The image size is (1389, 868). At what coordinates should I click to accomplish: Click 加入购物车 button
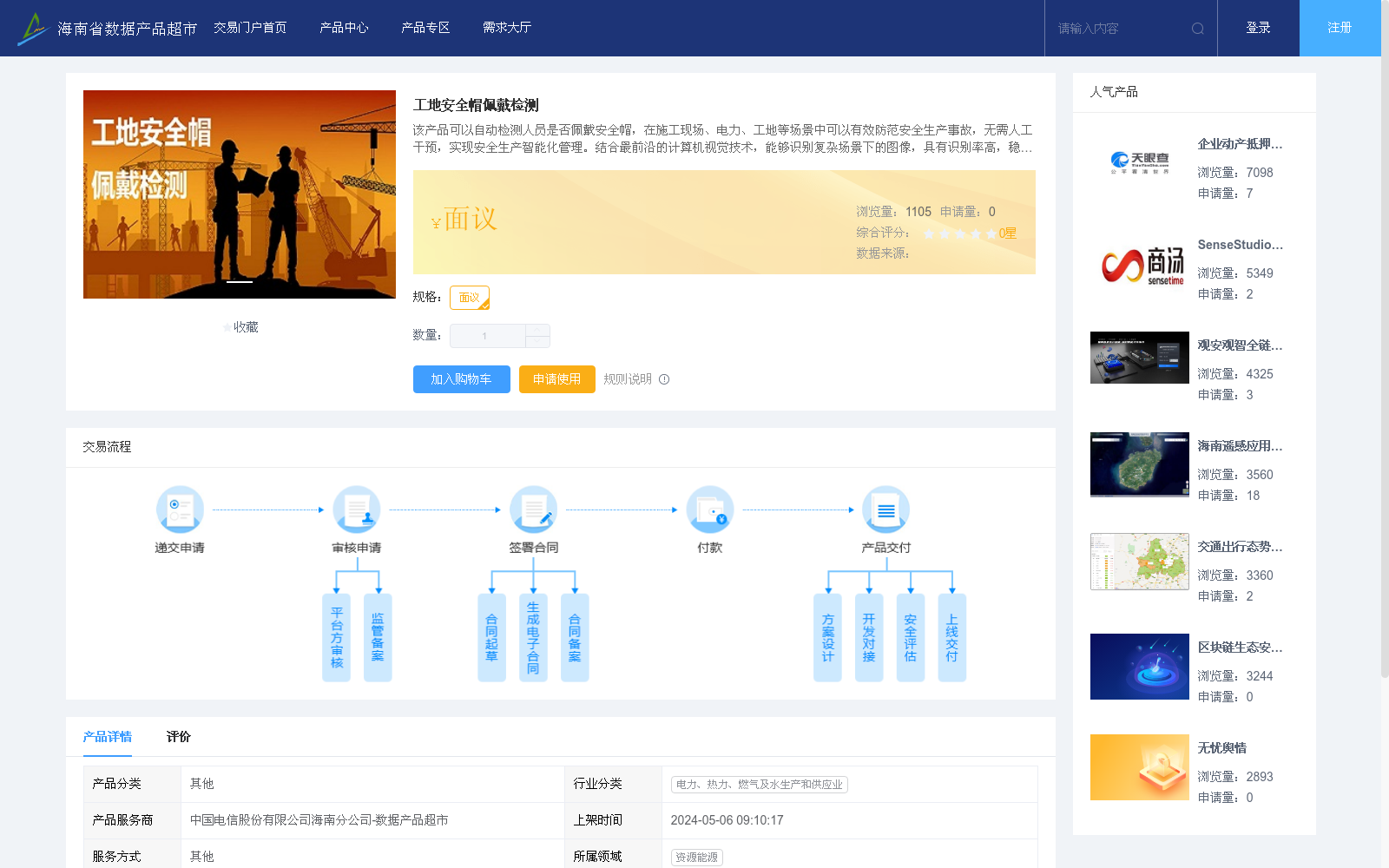point(462,379)
